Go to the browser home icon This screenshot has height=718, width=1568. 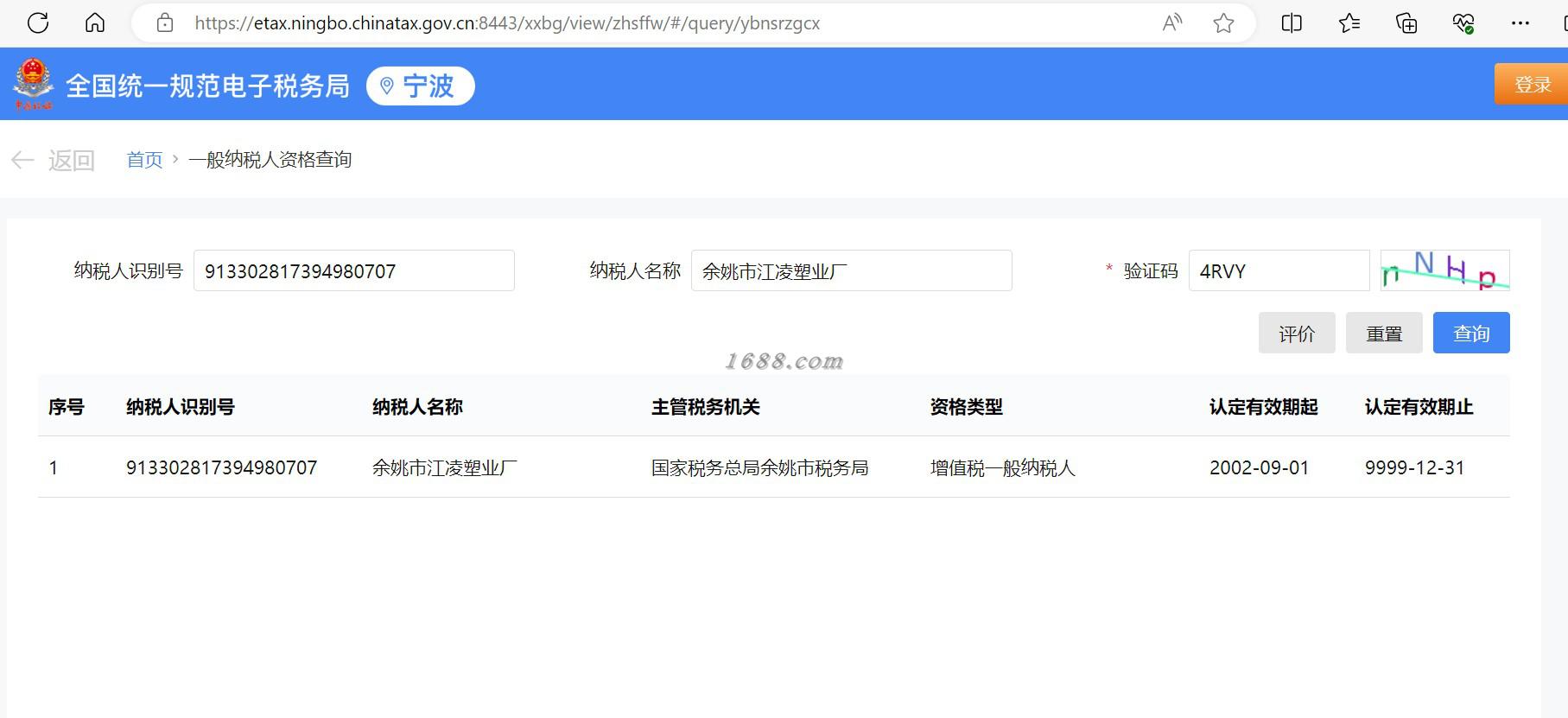click(95, 23)
